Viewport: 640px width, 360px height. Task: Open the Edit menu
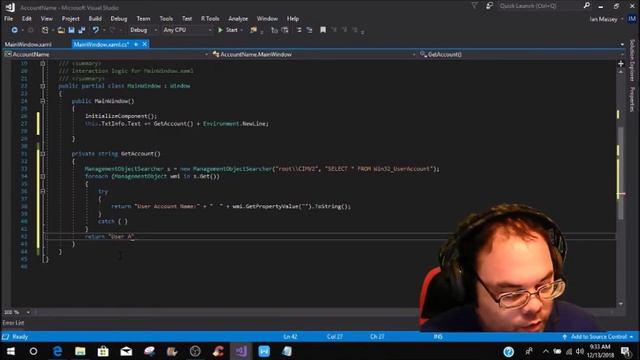click(27, 19)
